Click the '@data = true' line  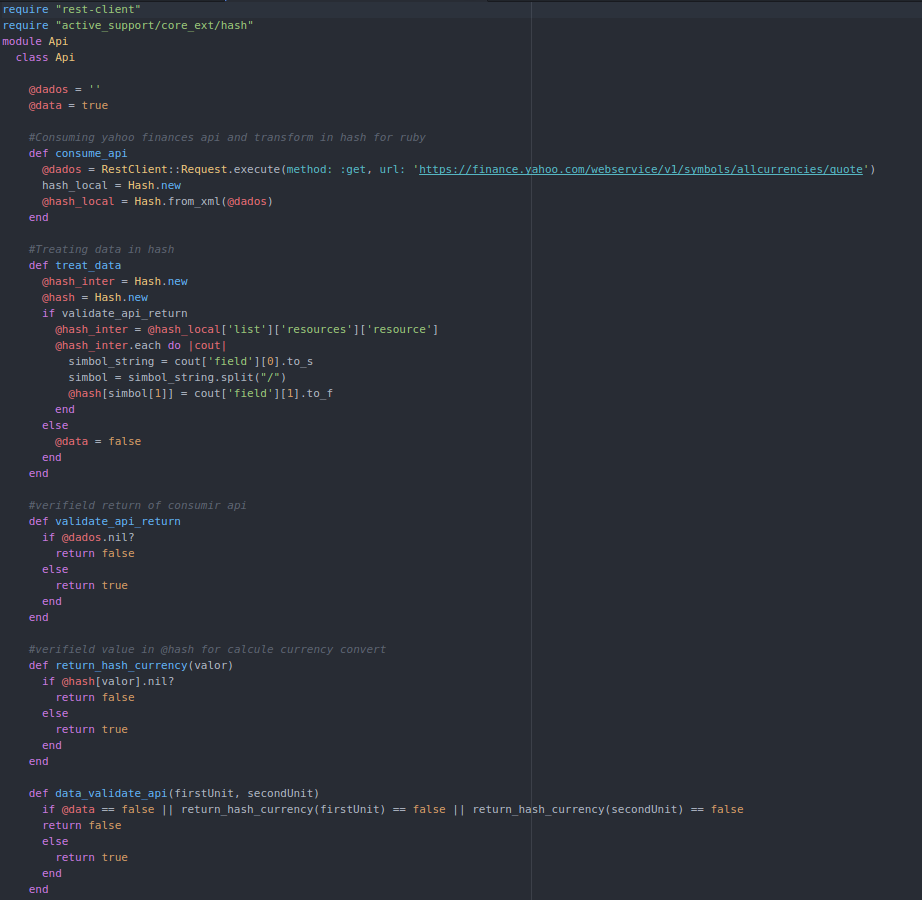pos(68,105)
